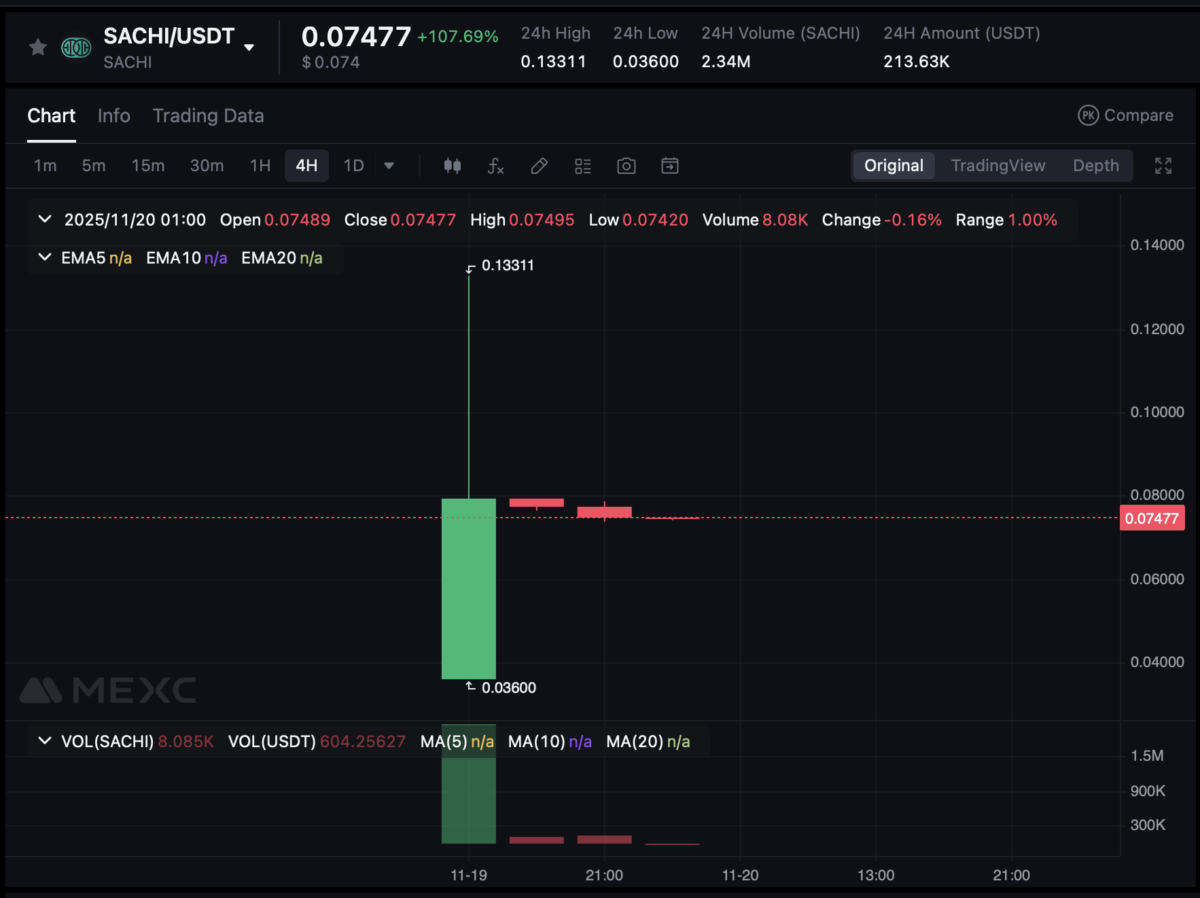This screenshot has height=898, width=1200.
Task: Switch to Trading Data tab
Action: pyautogui.click(x=208, y=116)
